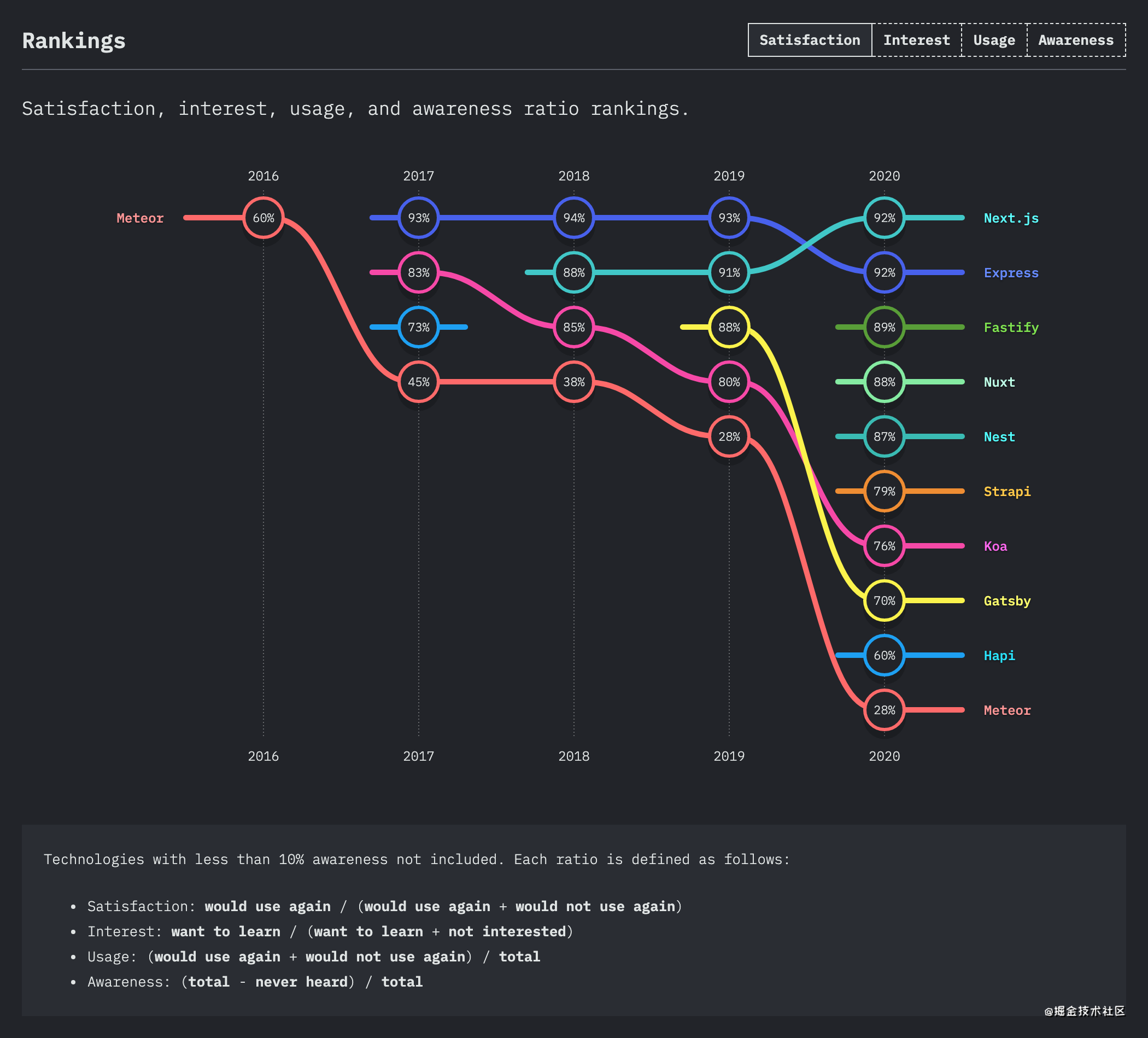The width and height of the screenshot is (1148, 1038).
Task: Select the 73% Hapi node in 2017
Action: [x=419, y=327]
